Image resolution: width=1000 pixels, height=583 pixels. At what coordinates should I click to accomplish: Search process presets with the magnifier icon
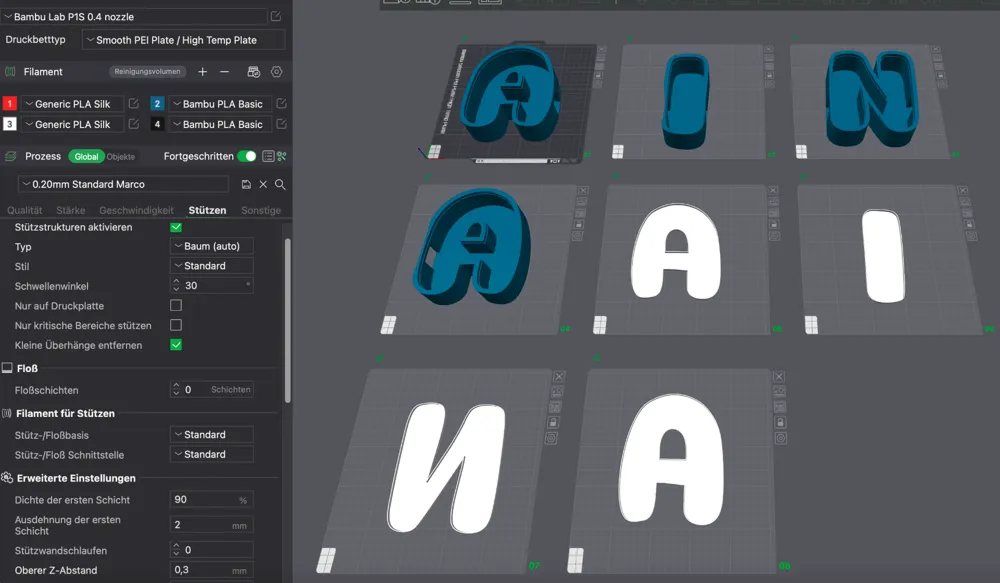pyautogui.click(x=279, y=184)
